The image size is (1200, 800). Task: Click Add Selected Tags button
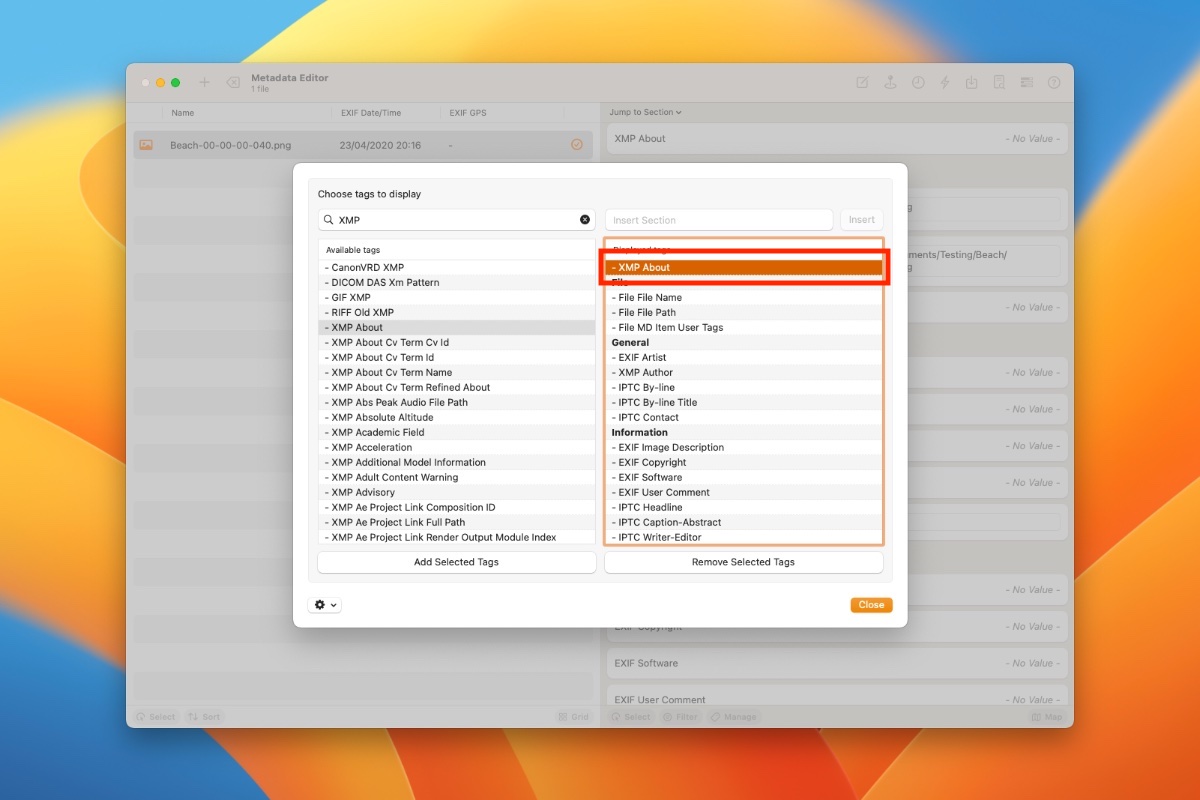pyautogui.click(x=456, y=562)
